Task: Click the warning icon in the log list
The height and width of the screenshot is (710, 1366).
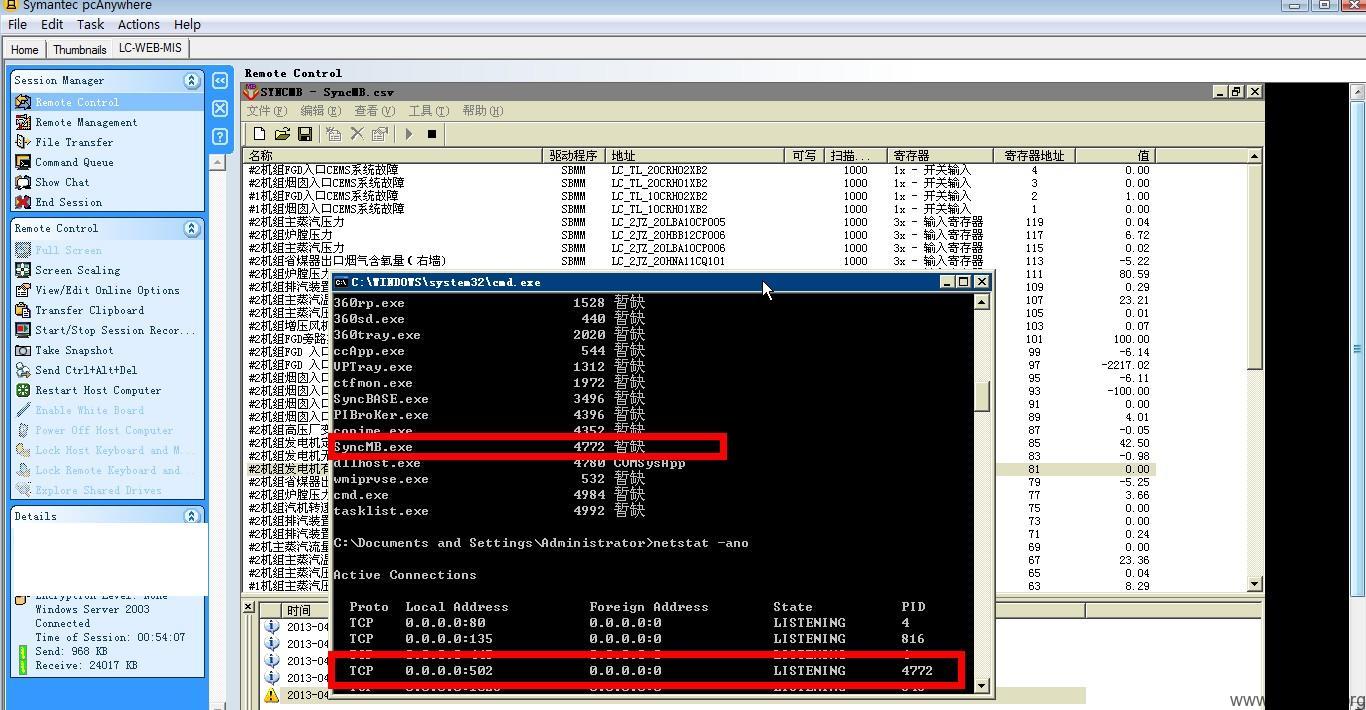Action: (271, 695)
